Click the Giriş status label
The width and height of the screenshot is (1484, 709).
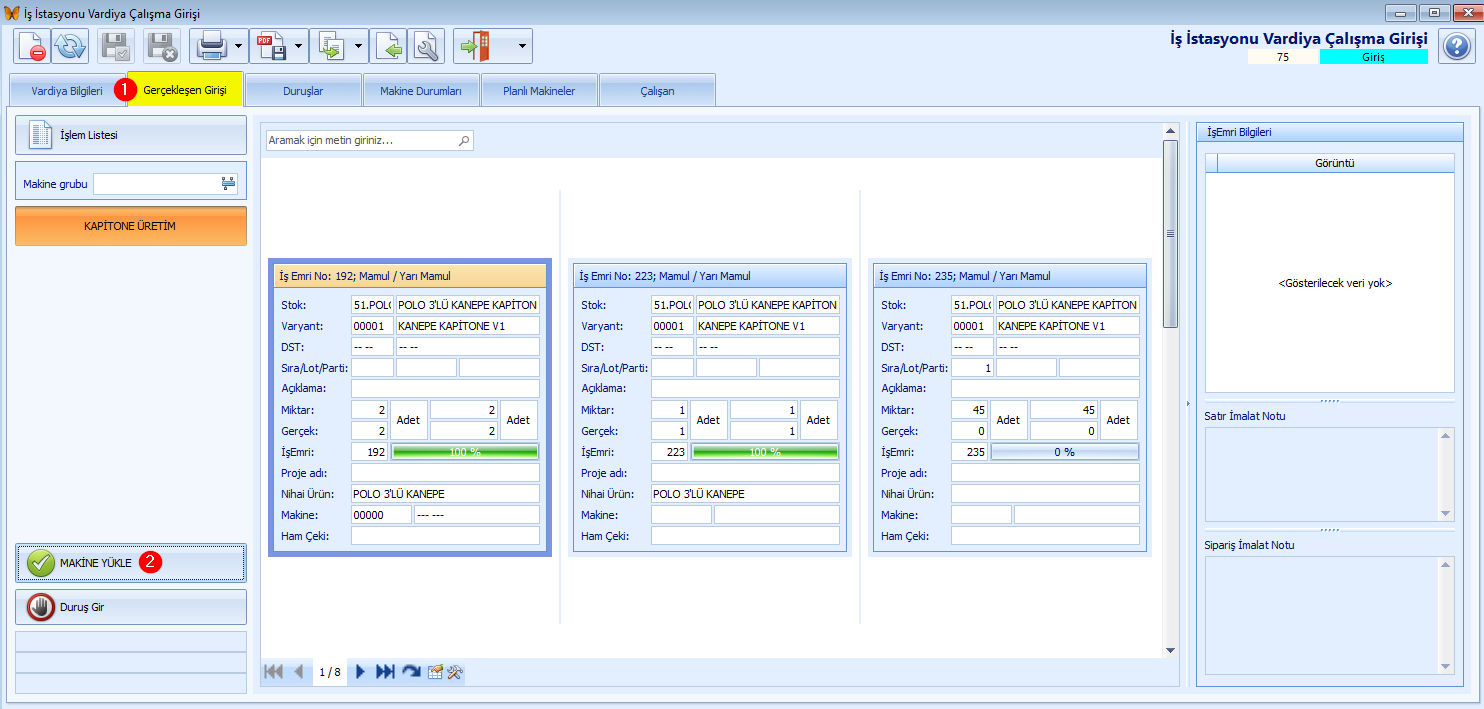1373,57
